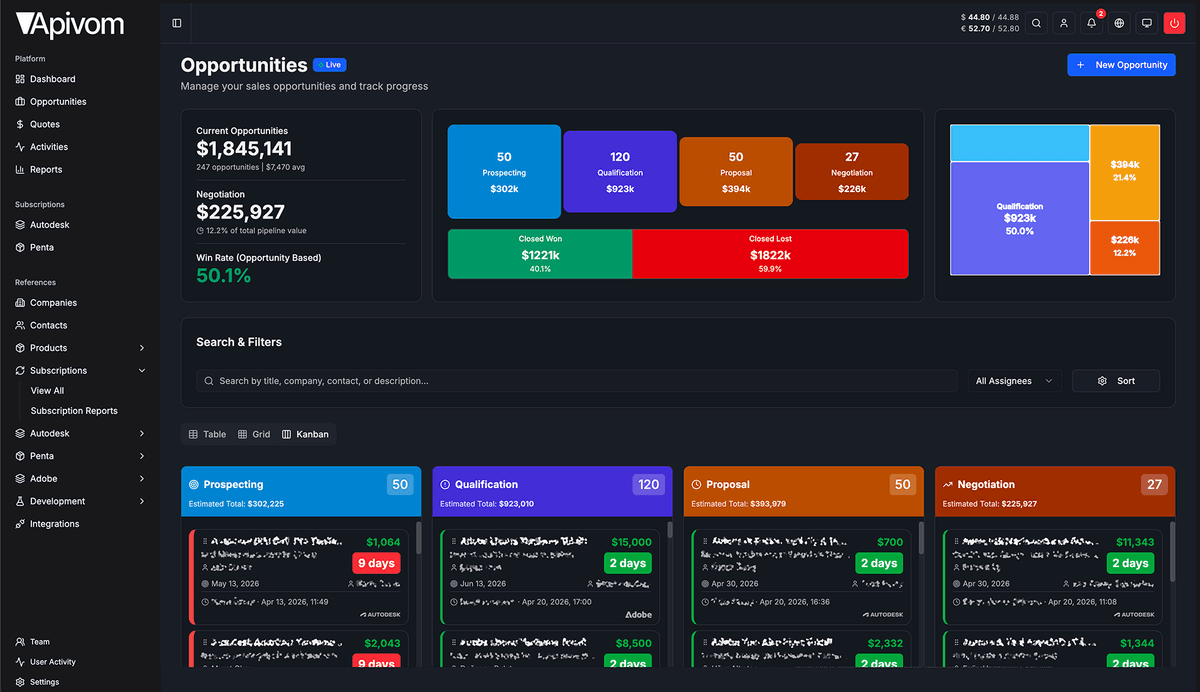Image resolution: width=1200 pixels, height=692 pixels.
Task: Click the Companies building icon
Action: (x=20, y=303)
